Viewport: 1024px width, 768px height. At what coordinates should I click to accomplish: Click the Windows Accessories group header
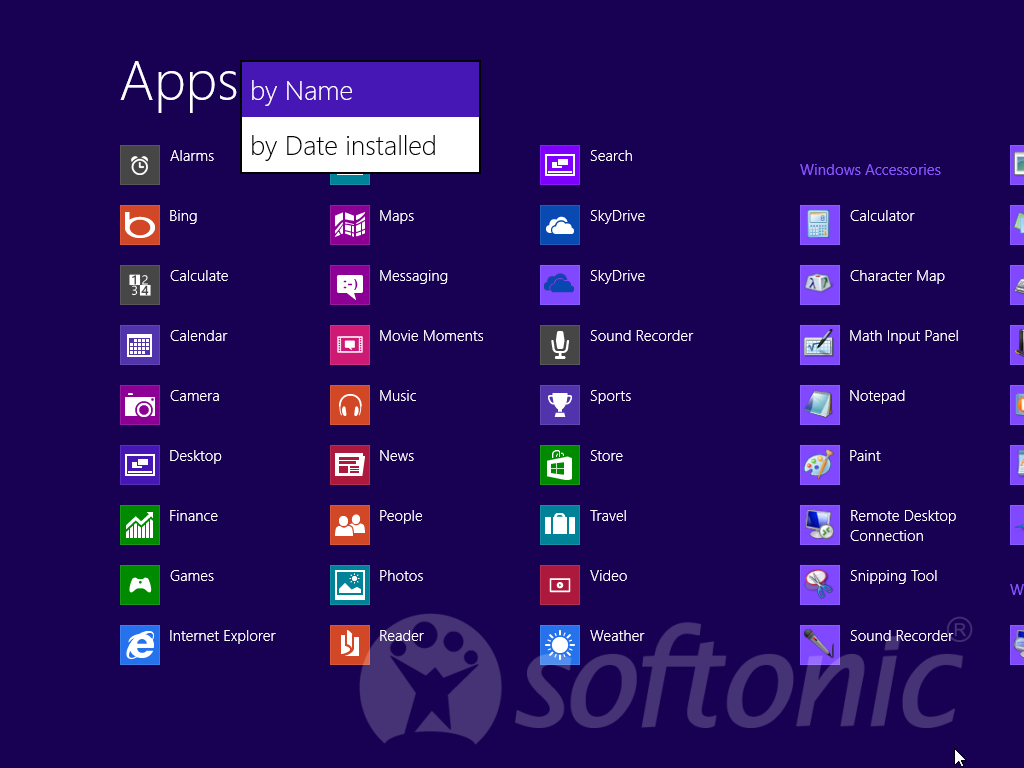pyautogui.click(x=870, y=170)
